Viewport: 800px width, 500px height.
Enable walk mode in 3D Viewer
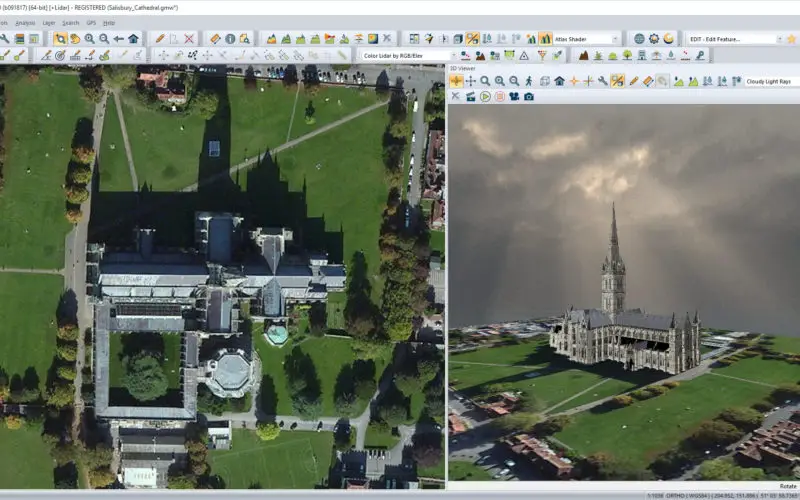(529, 81)
